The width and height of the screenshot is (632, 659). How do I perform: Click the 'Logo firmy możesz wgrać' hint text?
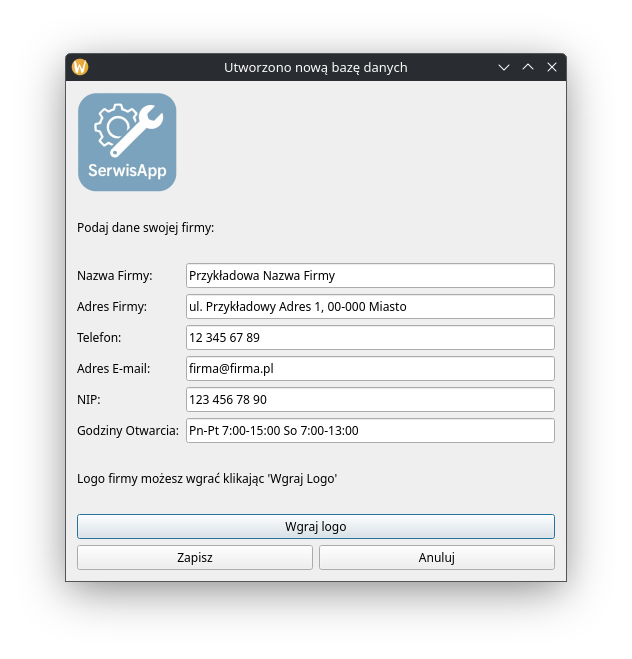pyautogui.click(x=207, y=478)
